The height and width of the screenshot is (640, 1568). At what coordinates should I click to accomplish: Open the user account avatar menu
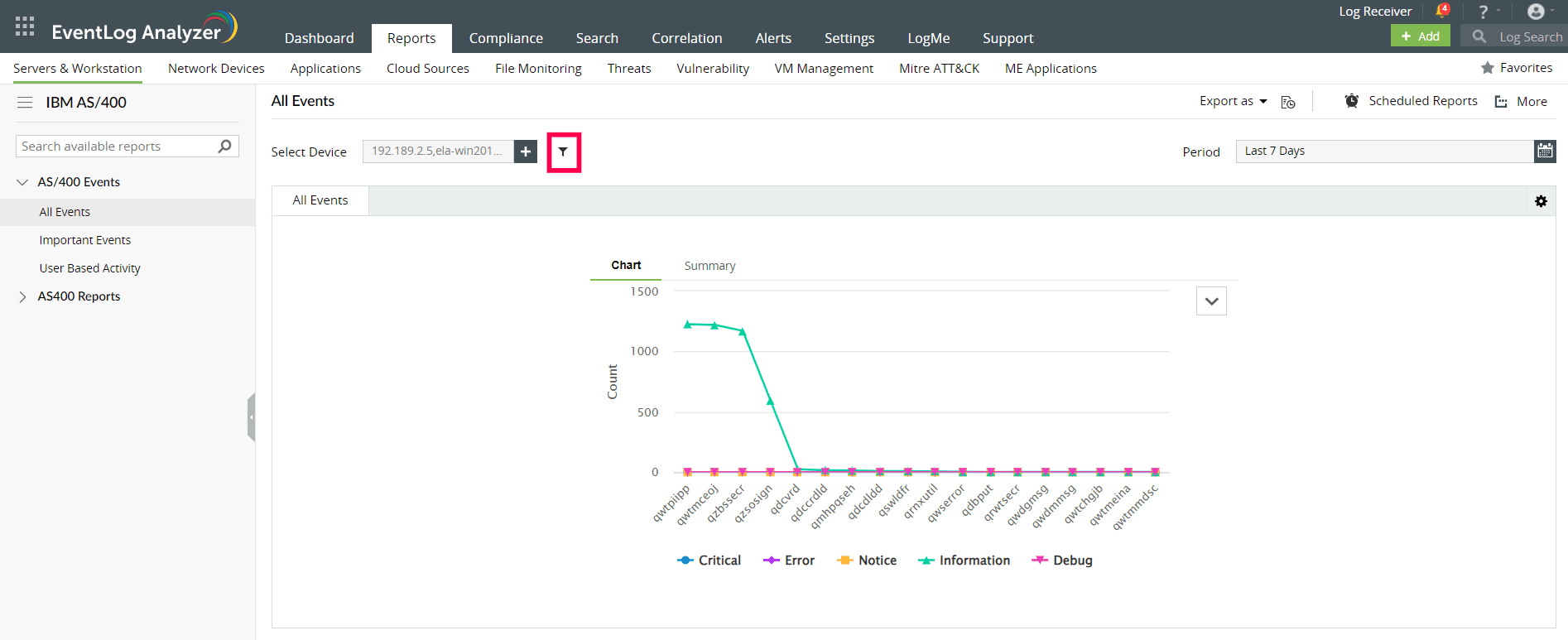point(1536,12)
